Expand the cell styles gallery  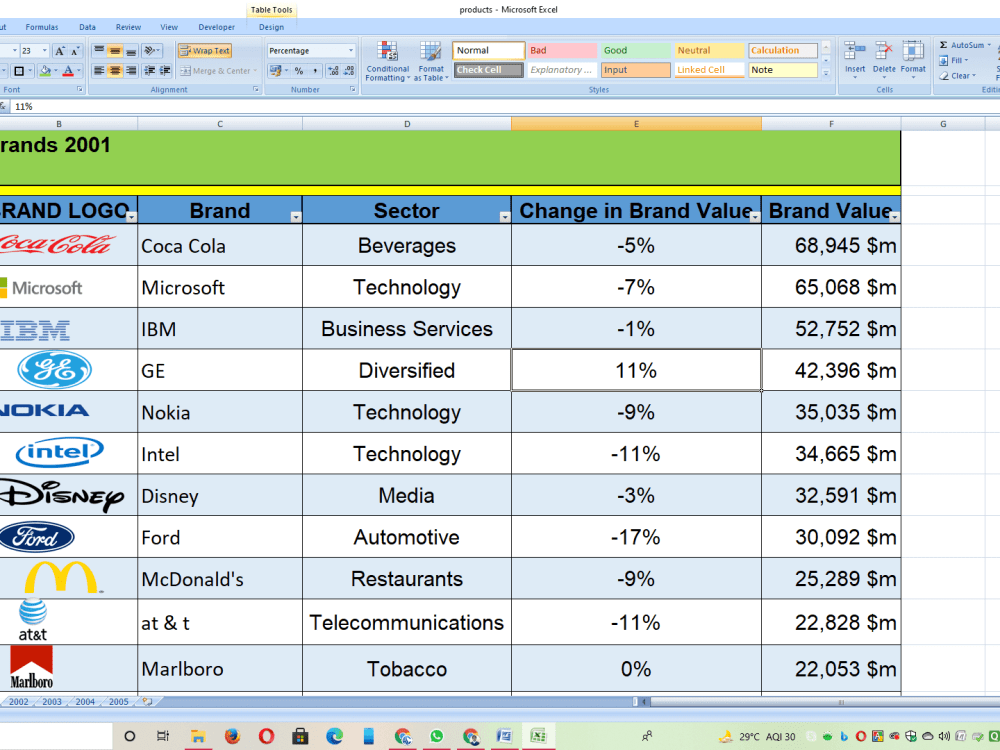coord(826,73)
